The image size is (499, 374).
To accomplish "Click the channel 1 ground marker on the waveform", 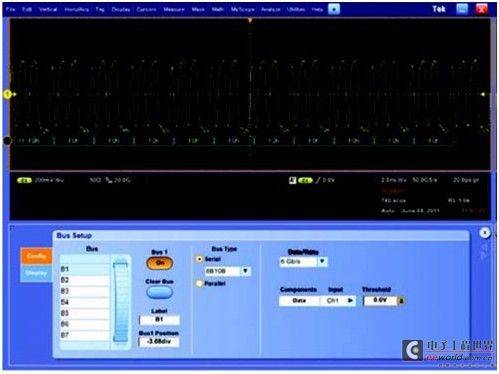I will 7,95.
